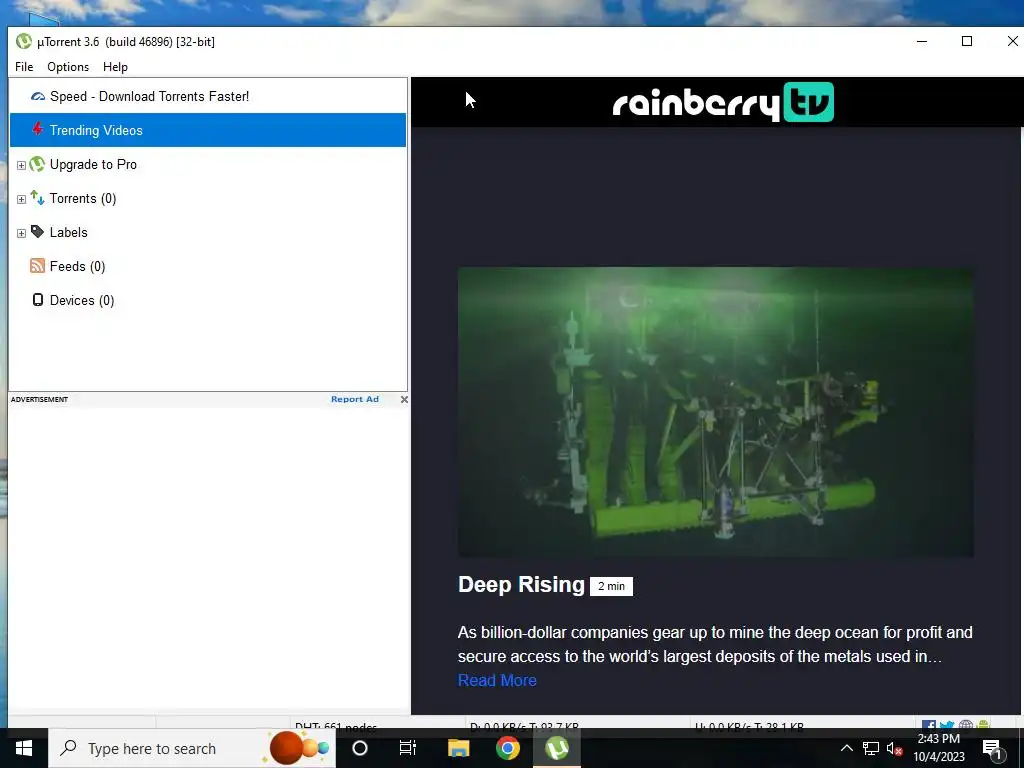The width and height of the screenshot is (1024, 768).
Task: Click the speed gauge icon in the sidebar
Action: (x=38, y=96)
